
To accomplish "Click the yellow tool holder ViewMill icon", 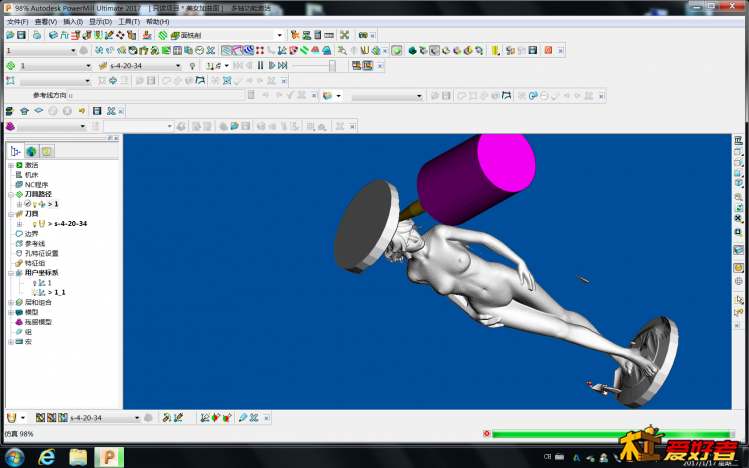I will pos(495,51).
